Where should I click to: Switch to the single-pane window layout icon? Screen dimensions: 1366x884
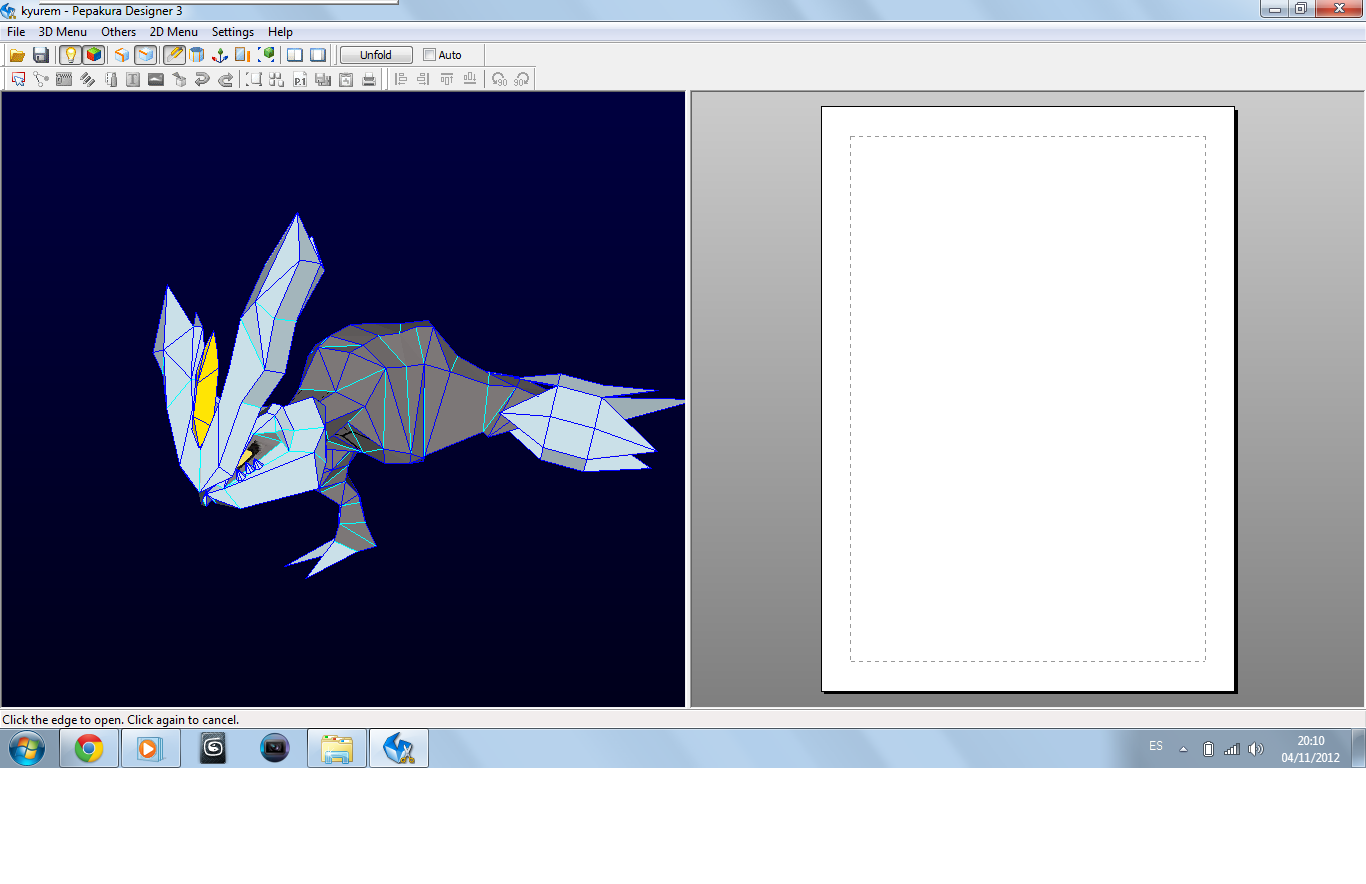click(318, 55)
